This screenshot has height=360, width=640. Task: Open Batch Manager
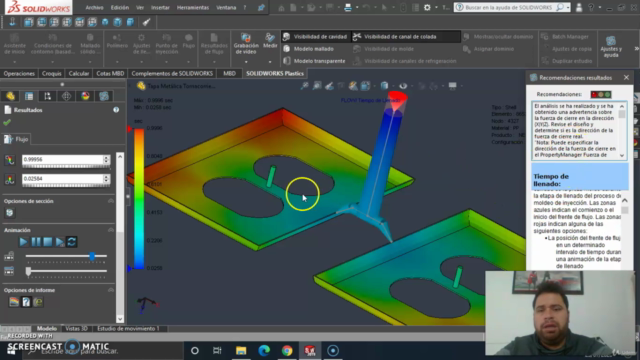pyautogui.click(x=565, y=37)
